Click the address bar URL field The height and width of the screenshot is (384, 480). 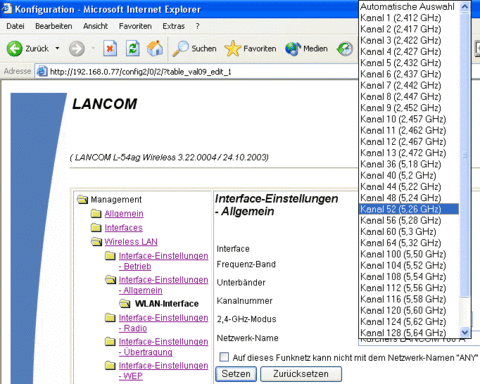(197, 72)
